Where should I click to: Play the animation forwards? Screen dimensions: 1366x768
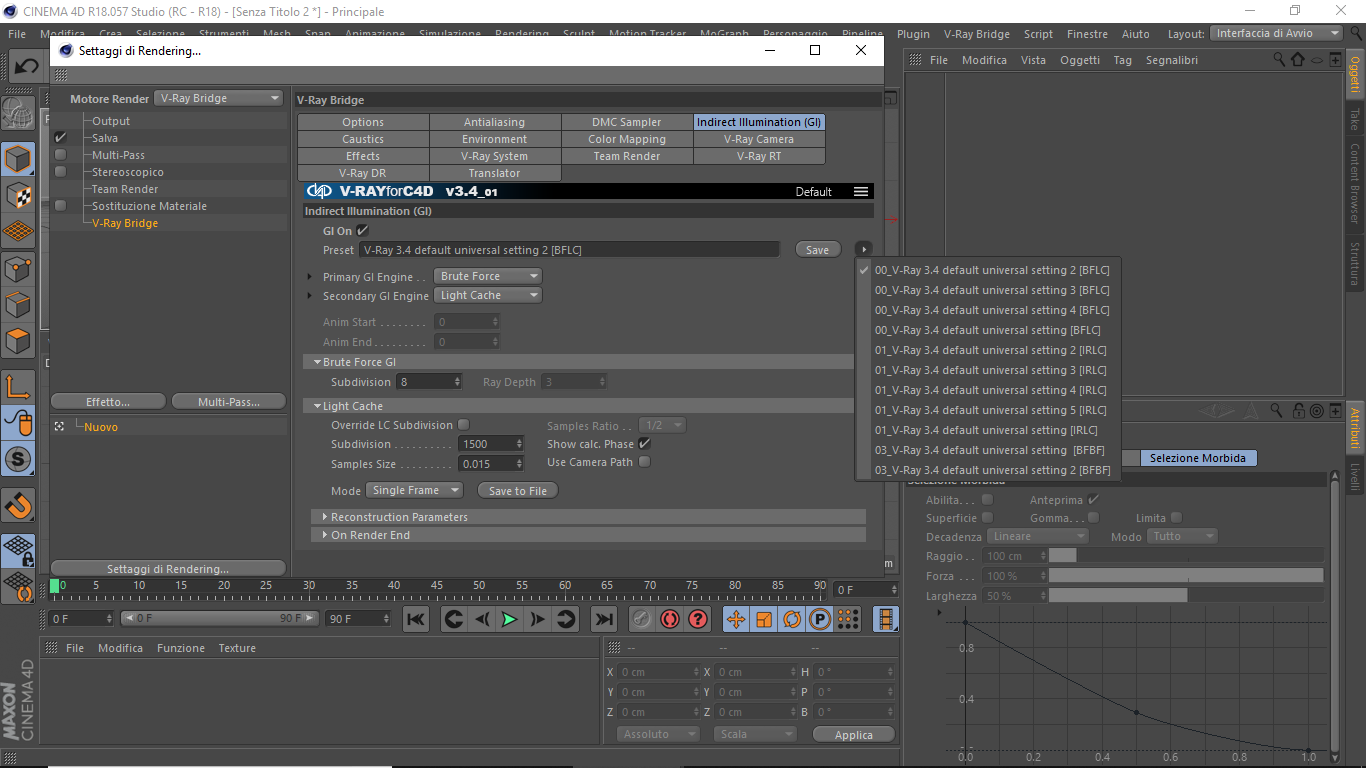(x=509, y=619)
